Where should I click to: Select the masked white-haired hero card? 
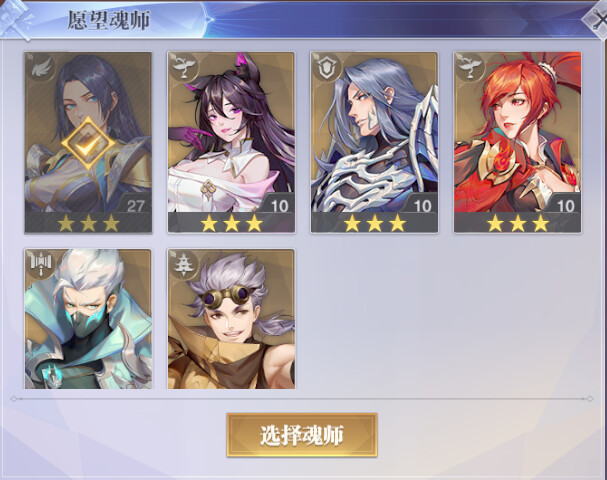(x=88, y=319)
